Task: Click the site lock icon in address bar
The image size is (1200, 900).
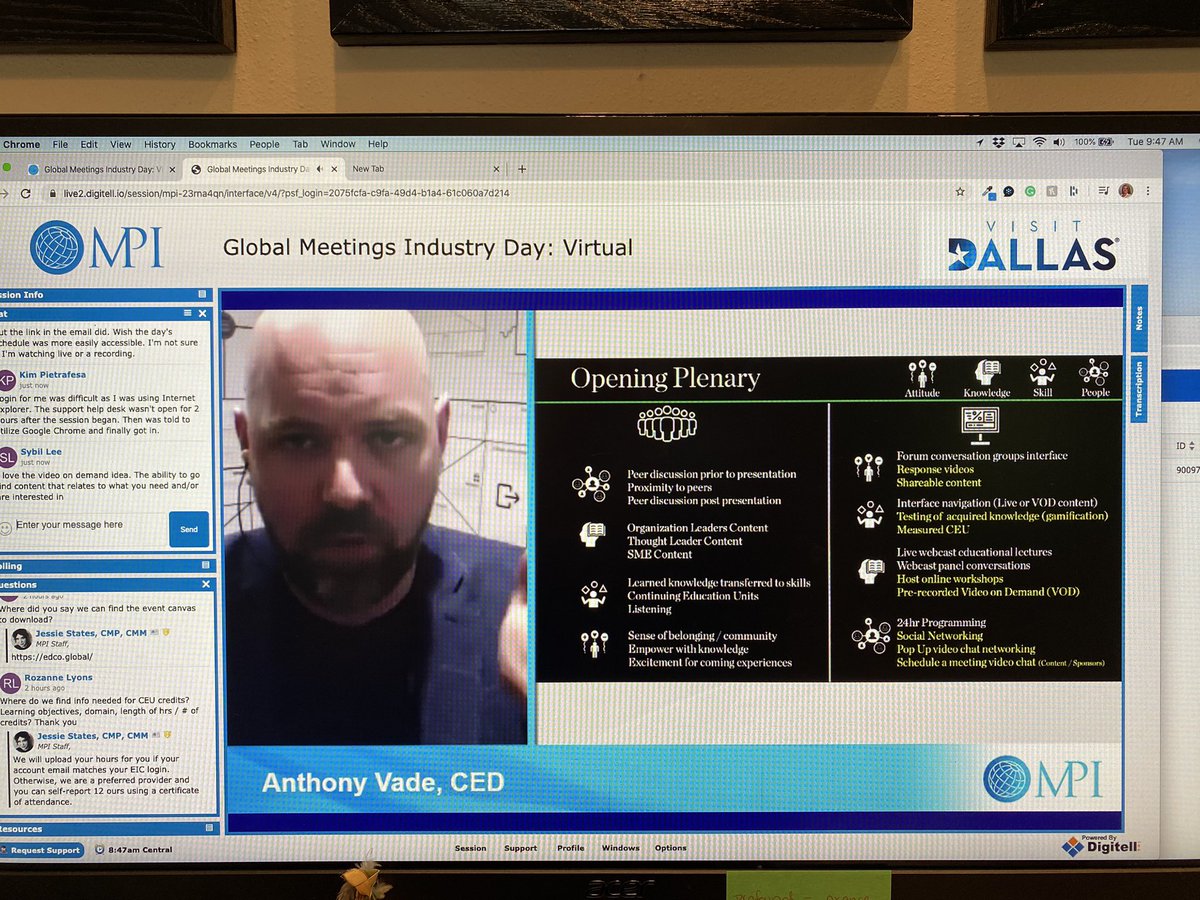Action: [x=52, y=193]
